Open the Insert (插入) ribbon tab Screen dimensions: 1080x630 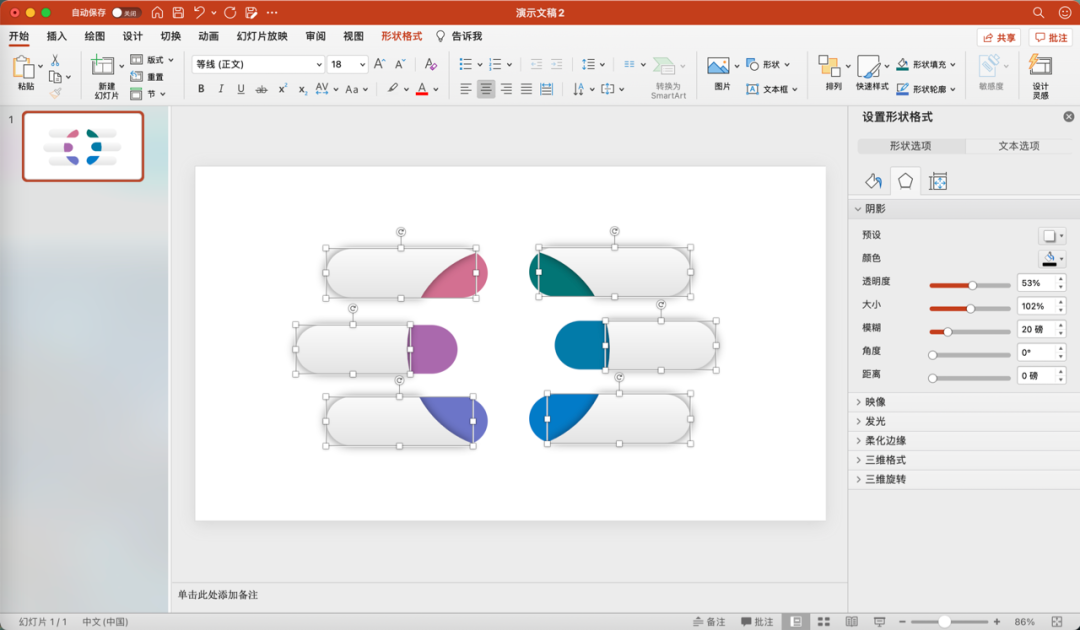[x=57, y=36]
